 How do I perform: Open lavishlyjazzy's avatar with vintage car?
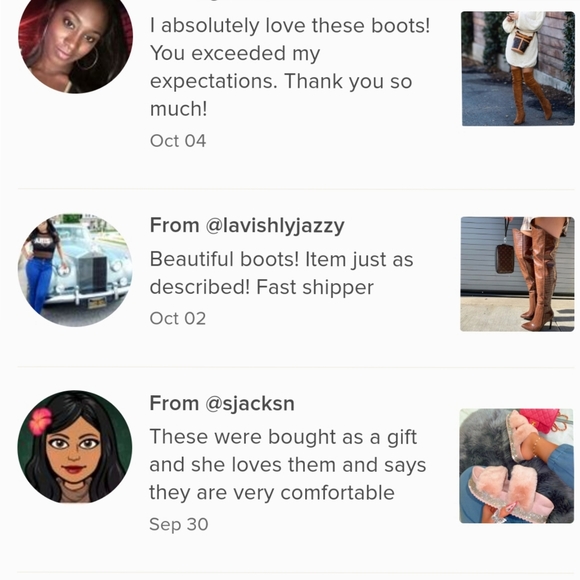tap(75, 270)
